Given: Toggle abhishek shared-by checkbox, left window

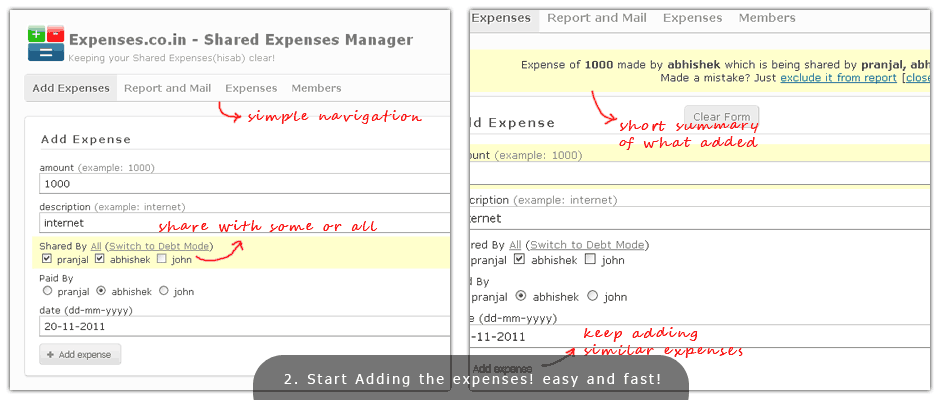Looking at the screenshot, I should coord(100,259).
